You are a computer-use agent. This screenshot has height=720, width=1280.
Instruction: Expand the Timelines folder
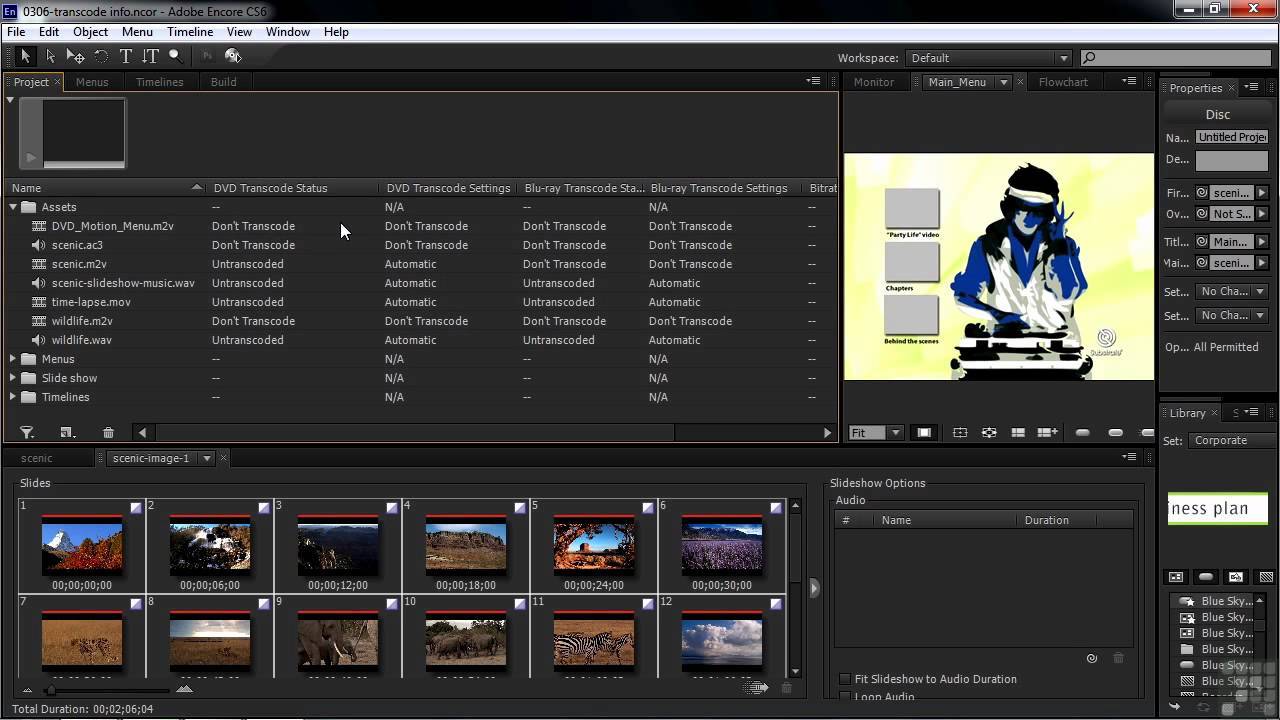pyautogui.click(x=13, y=397)
